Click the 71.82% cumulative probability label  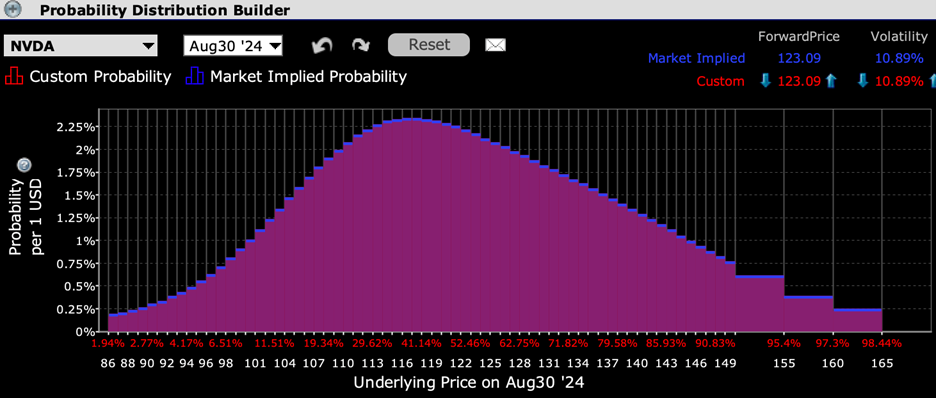click(x=568, y=344)
